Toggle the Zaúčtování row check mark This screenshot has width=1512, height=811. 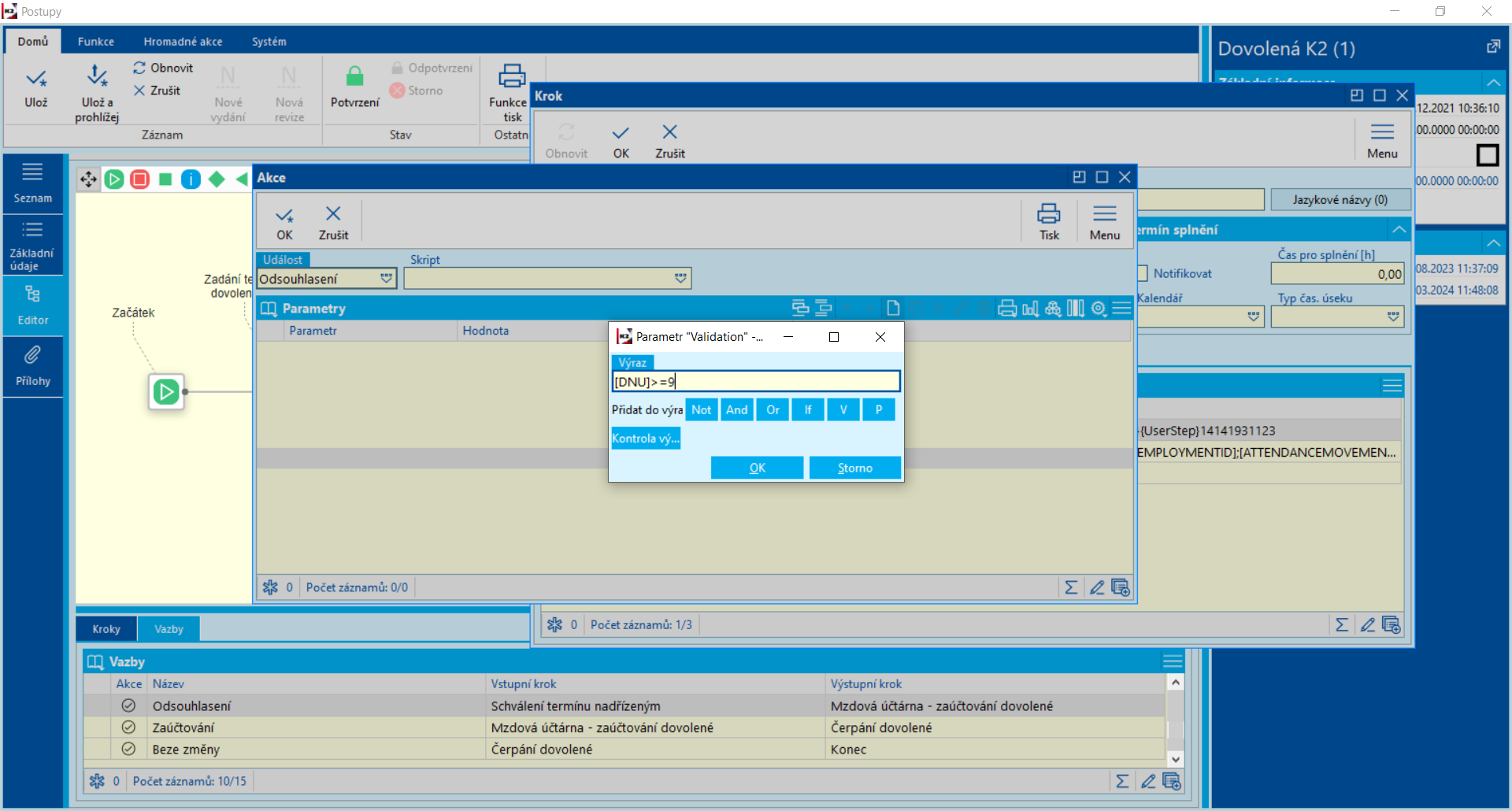click(x=128, y=728)
